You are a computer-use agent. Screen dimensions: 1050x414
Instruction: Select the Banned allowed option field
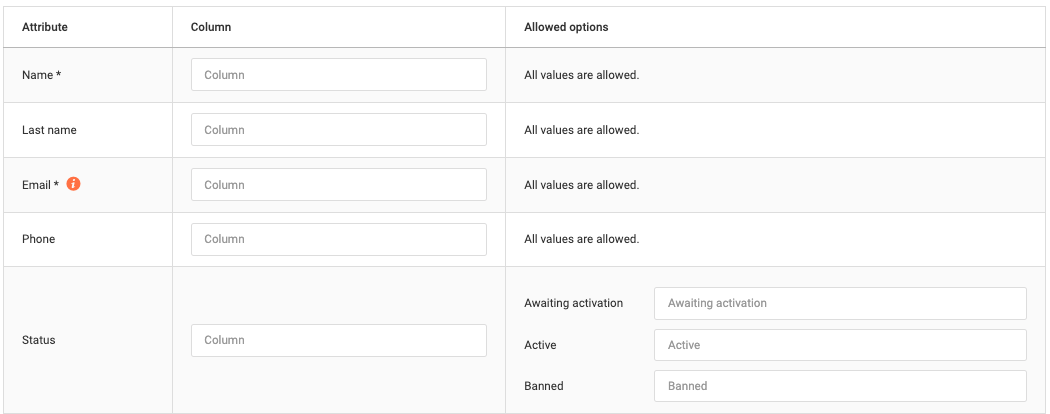pyautogui.click(x=840, y=386)
